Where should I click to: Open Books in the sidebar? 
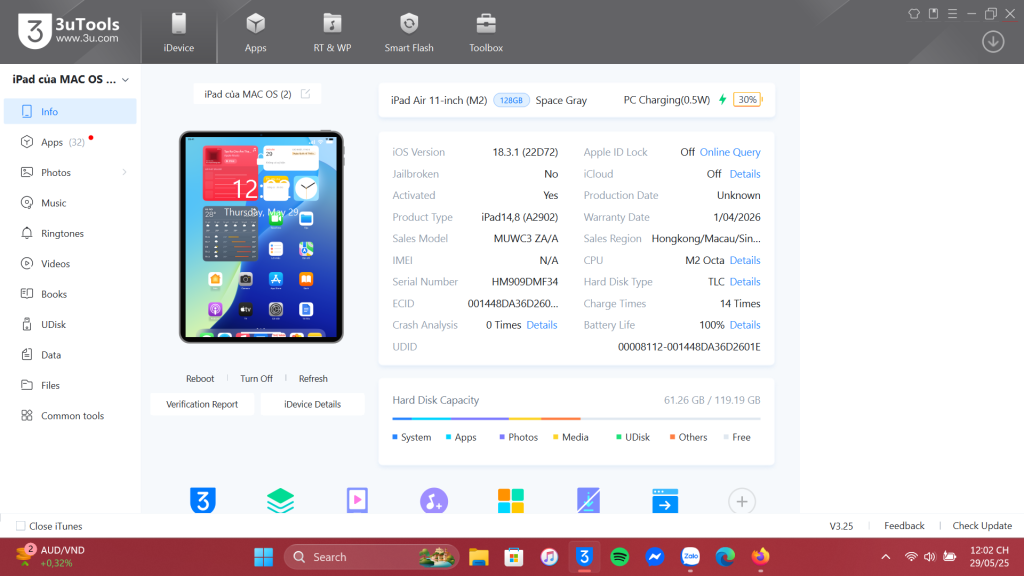(x=70, y=294)
